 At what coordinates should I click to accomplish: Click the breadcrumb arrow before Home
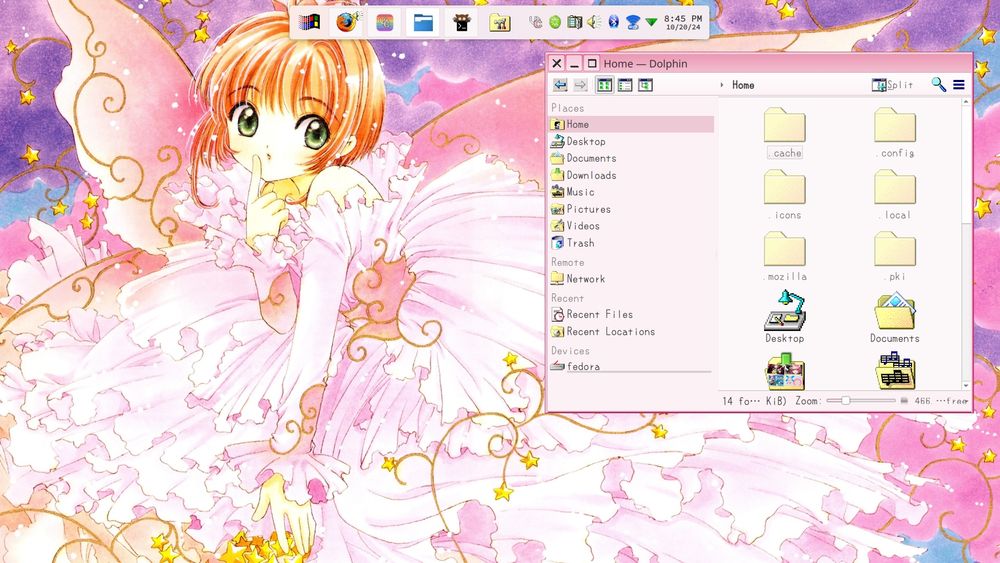722,85
